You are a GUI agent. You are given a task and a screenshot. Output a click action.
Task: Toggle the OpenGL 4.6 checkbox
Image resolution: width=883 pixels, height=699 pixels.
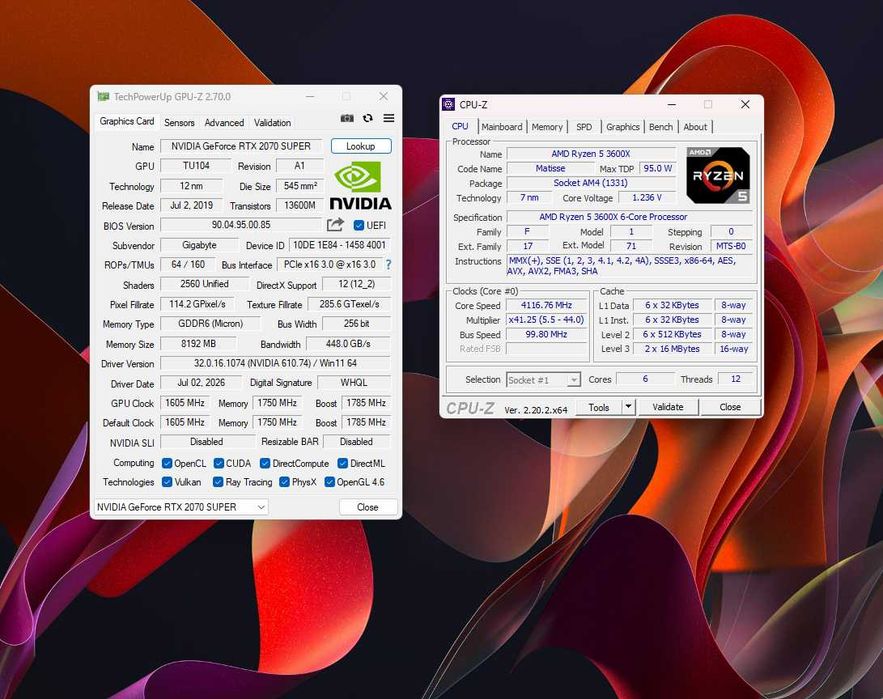point(330,482)
